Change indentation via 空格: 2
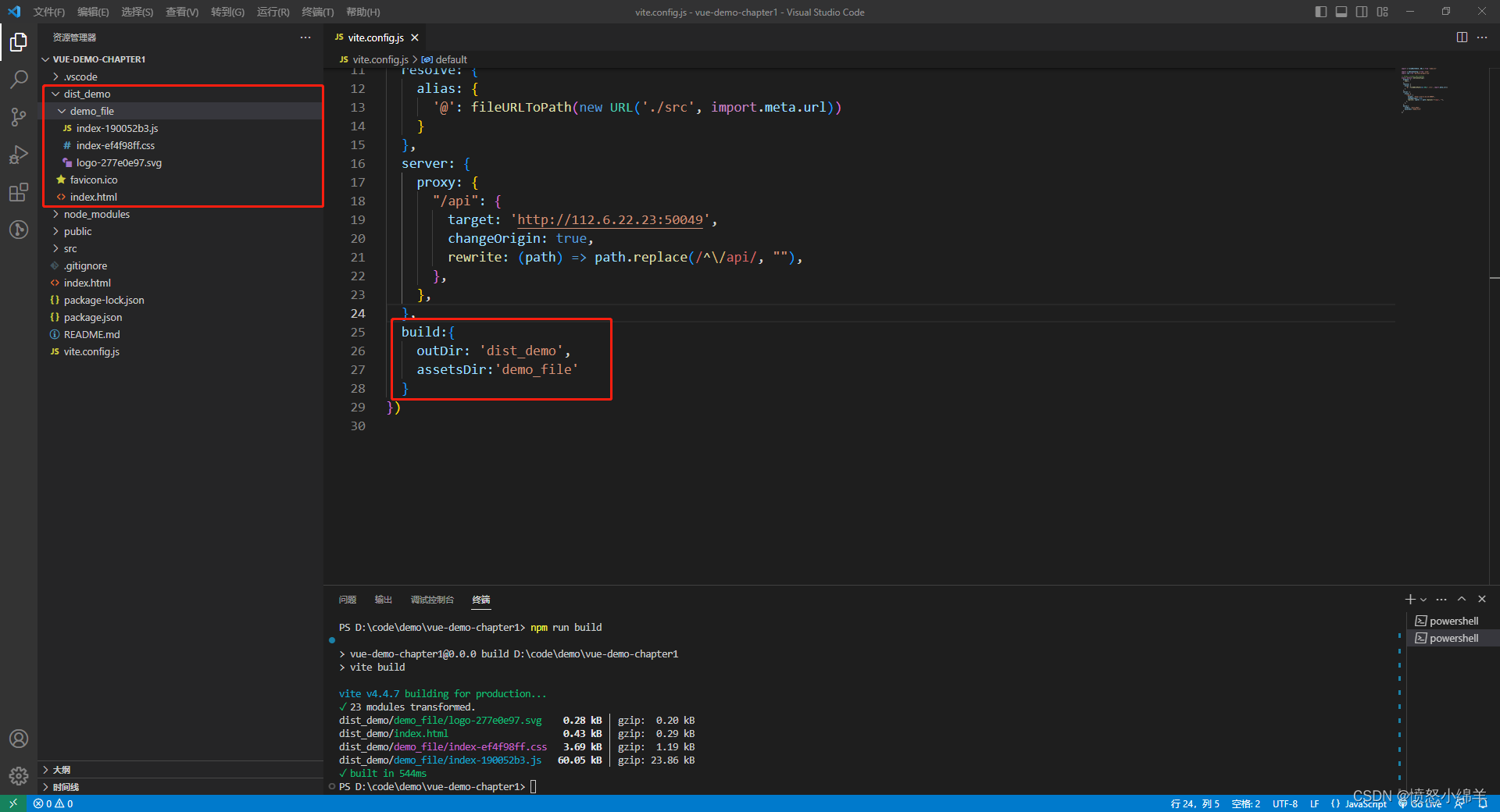 pyautogui.click(x=1245, y=803)
